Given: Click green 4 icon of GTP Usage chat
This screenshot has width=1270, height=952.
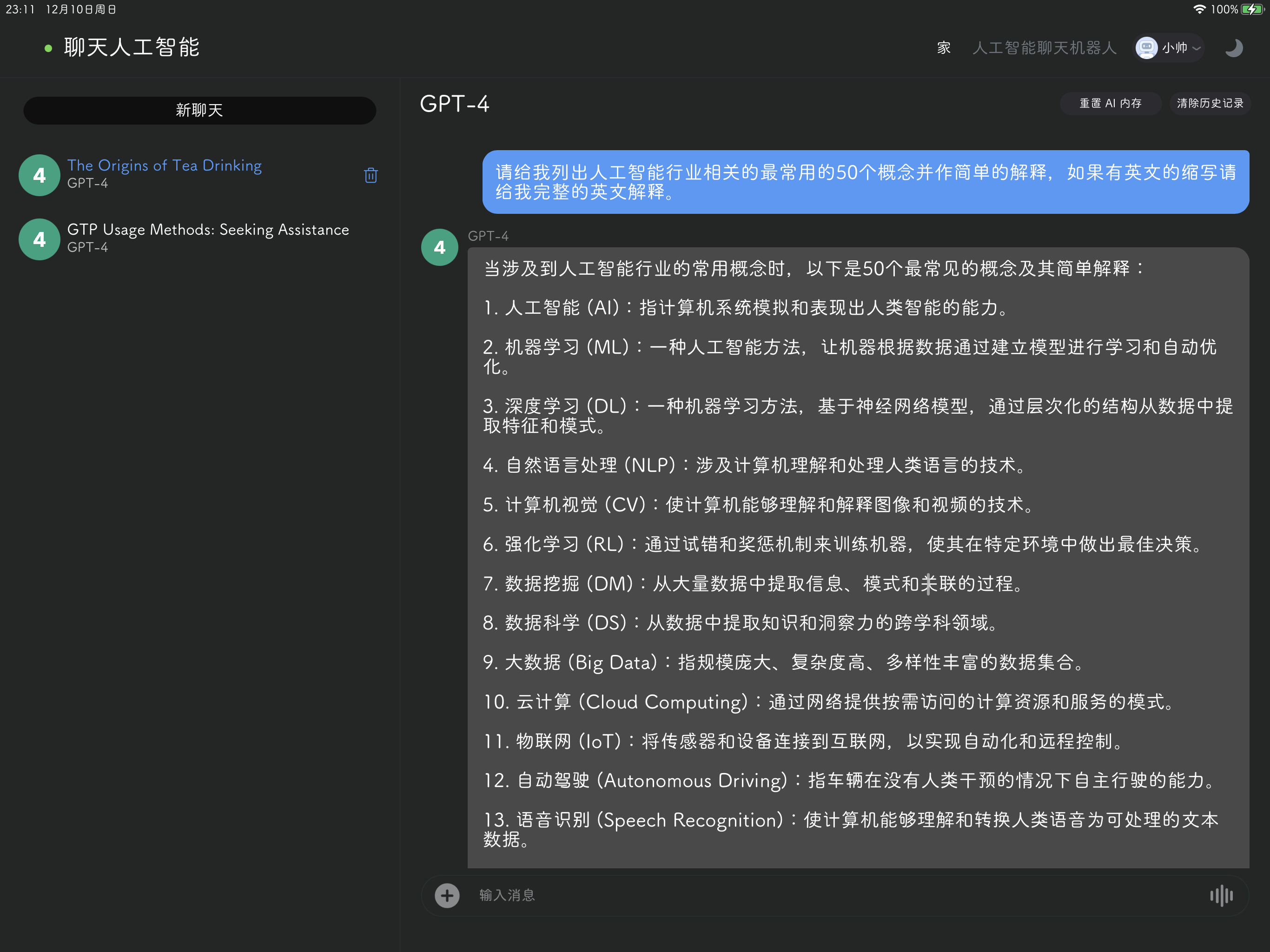Looking at the screenshot, I should (39, 239).
